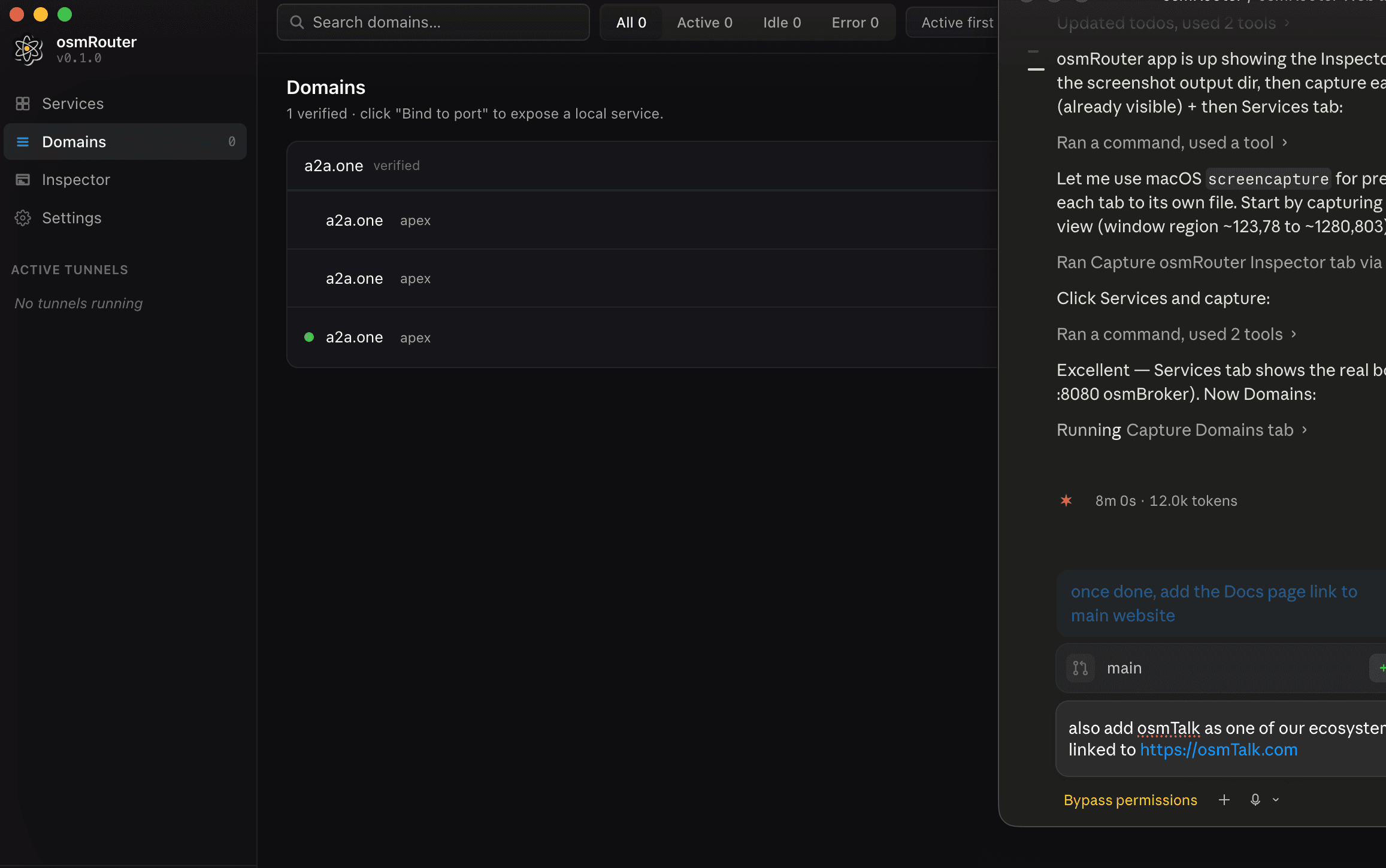1386x868 pixels.
Task: Expand the a2a.one verified domain group
Action: 642,166
